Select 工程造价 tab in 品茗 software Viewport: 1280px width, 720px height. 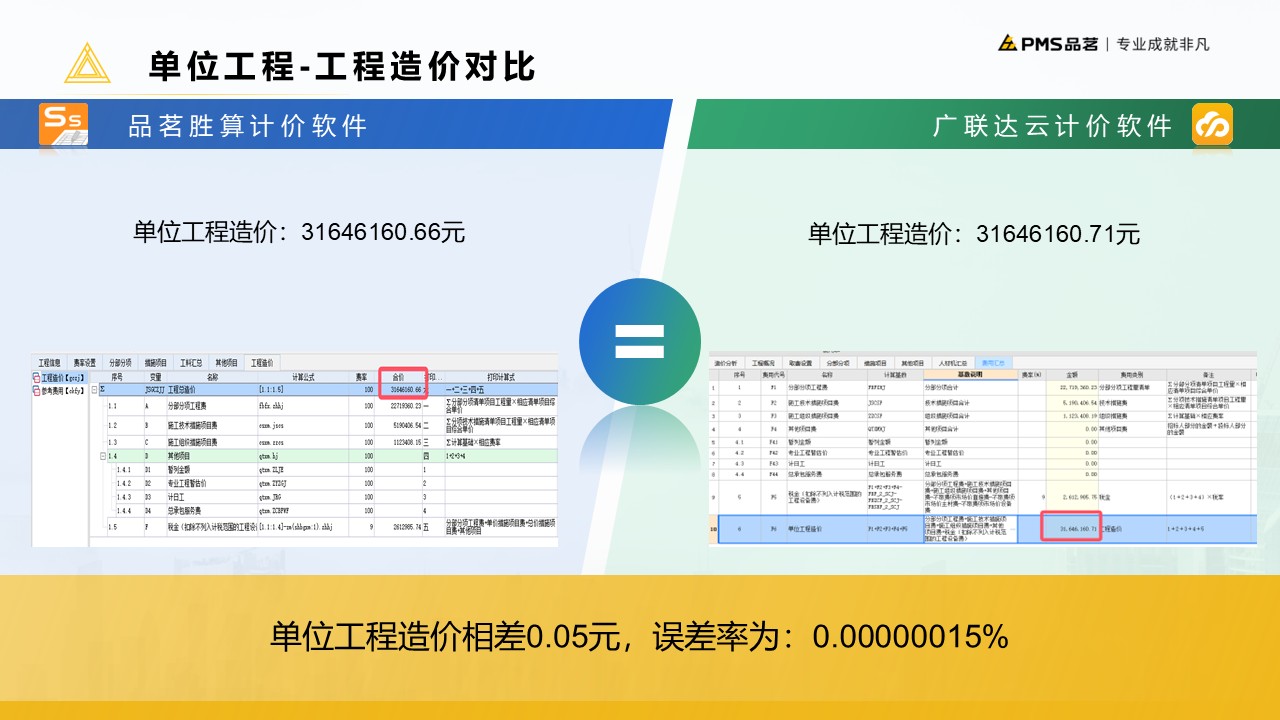coord(262,363)
